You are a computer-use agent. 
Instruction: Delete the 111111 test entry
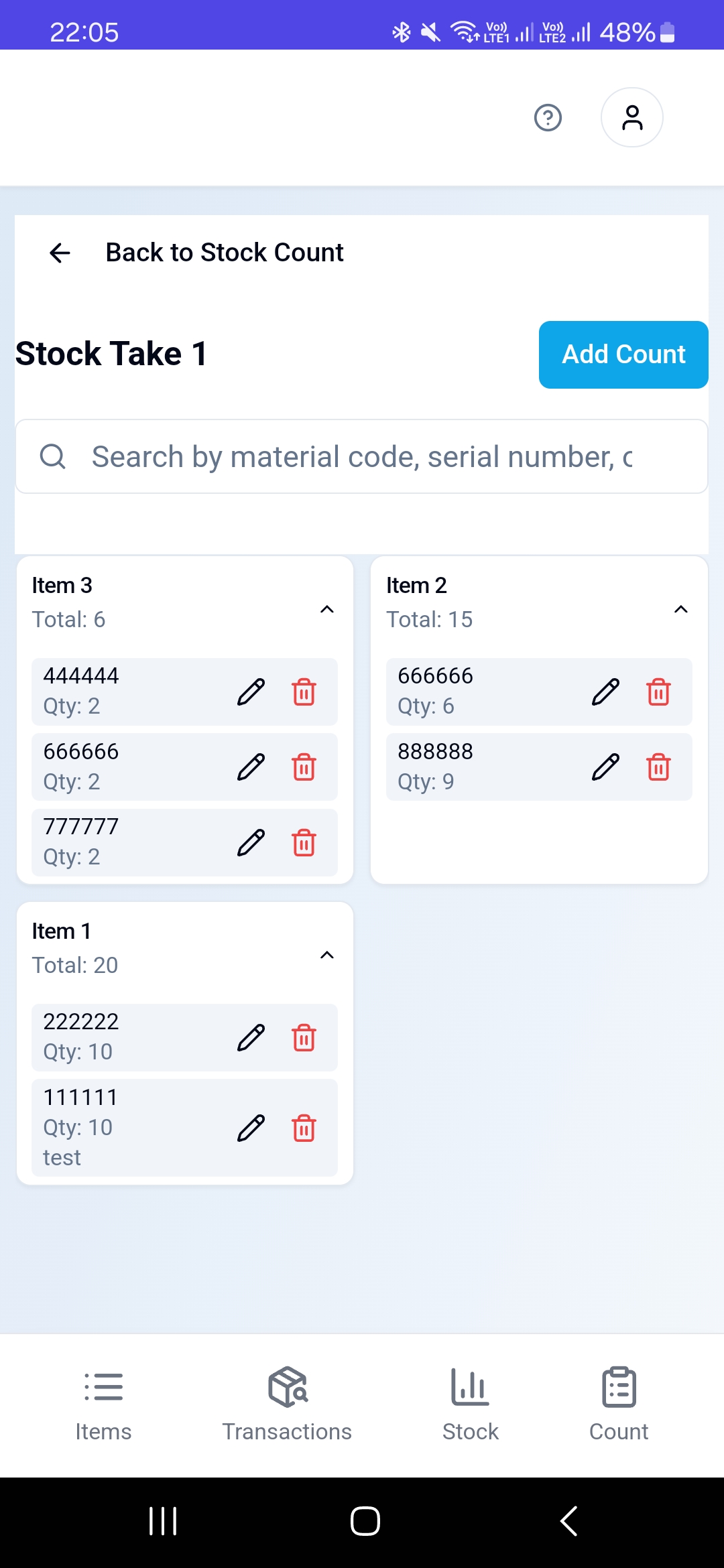tap(304, 1128)
